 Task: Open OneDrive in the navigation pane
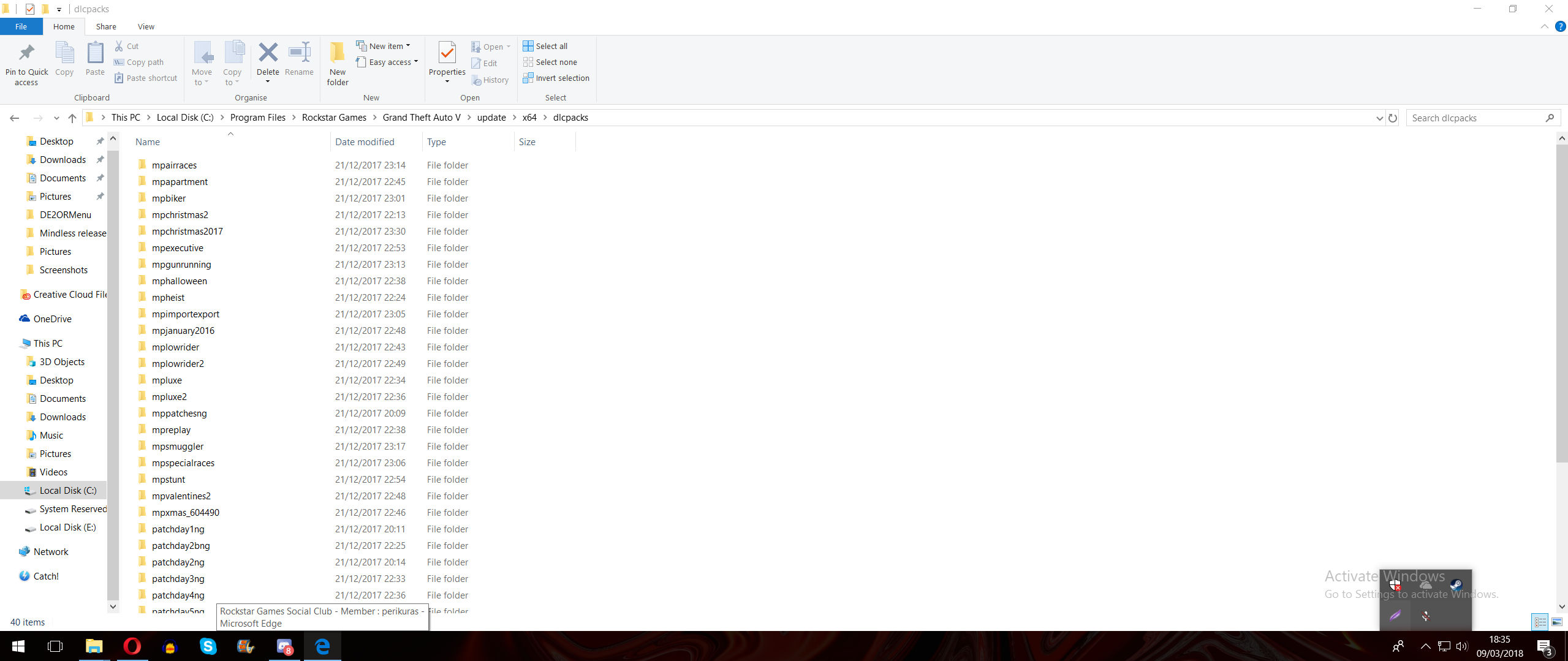click(x=52, y=319)
